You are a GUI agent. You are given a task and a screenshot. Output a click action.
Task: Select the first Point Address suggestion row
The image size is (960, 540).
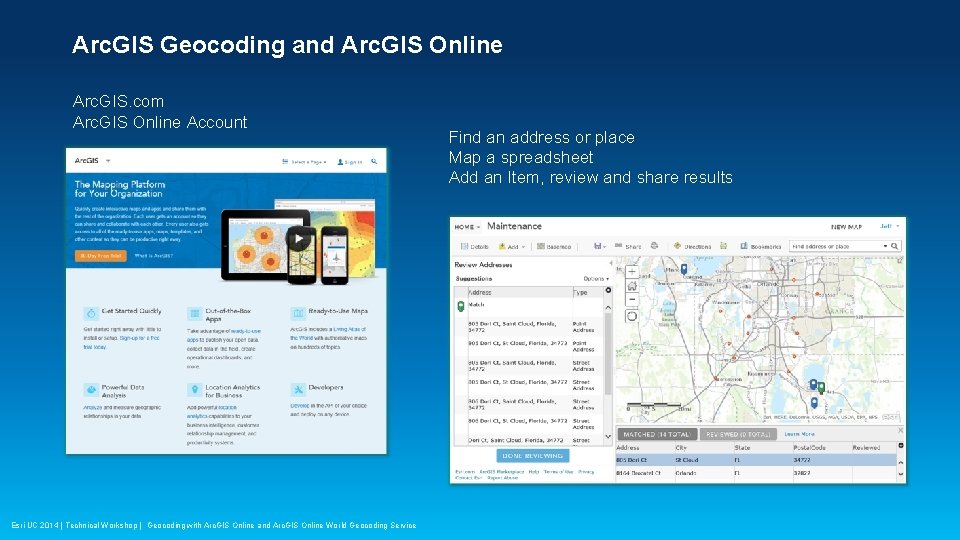[530, 326]
